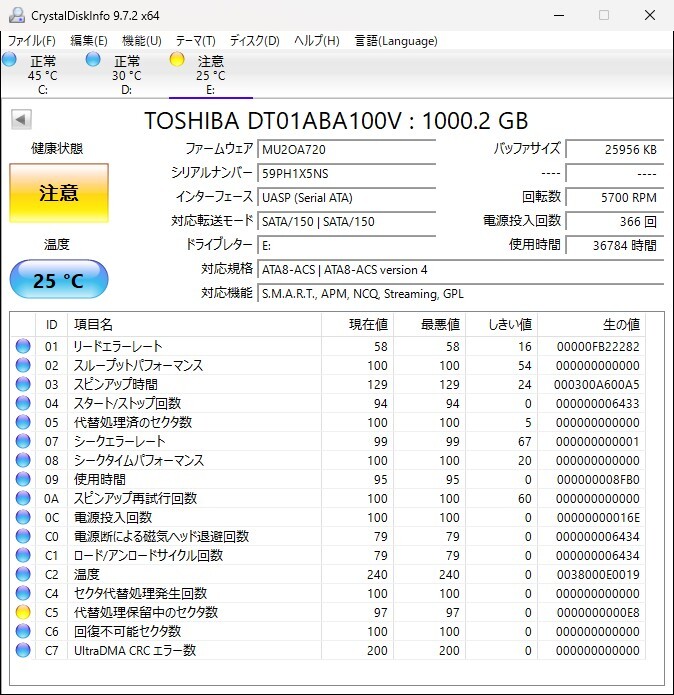Click status orb of row 09 使用時間

tap(23, 479)
